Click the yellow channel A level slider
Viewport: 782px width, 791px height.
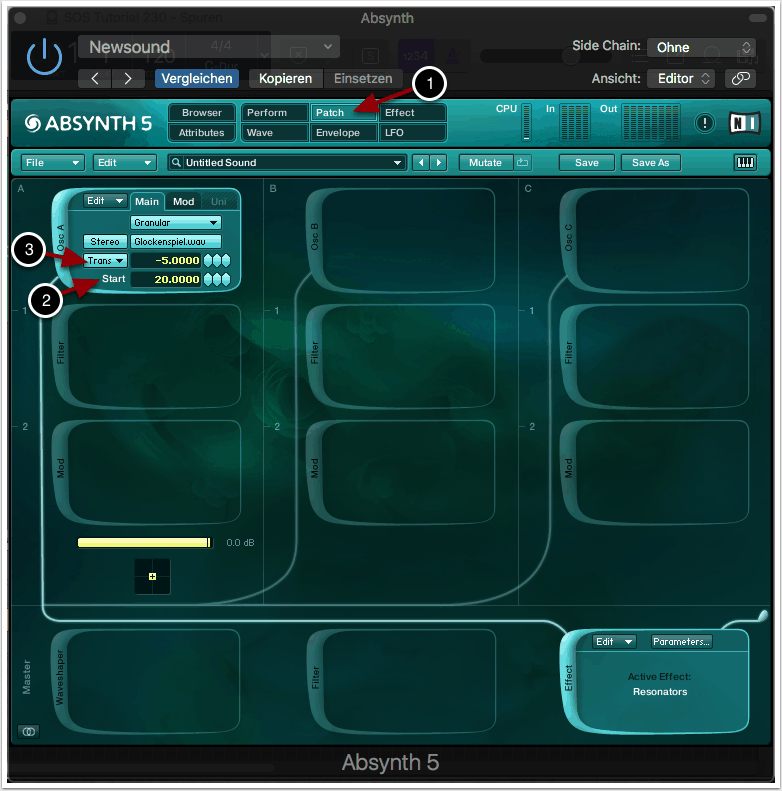tap(145, 542)
